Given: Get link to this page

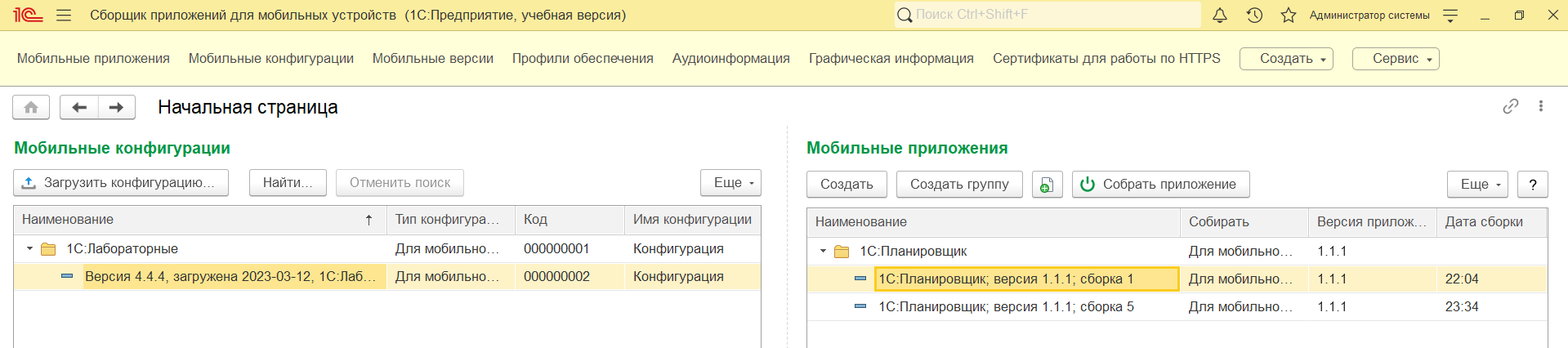Looking at the screenshot, I should pos(1511,106).
